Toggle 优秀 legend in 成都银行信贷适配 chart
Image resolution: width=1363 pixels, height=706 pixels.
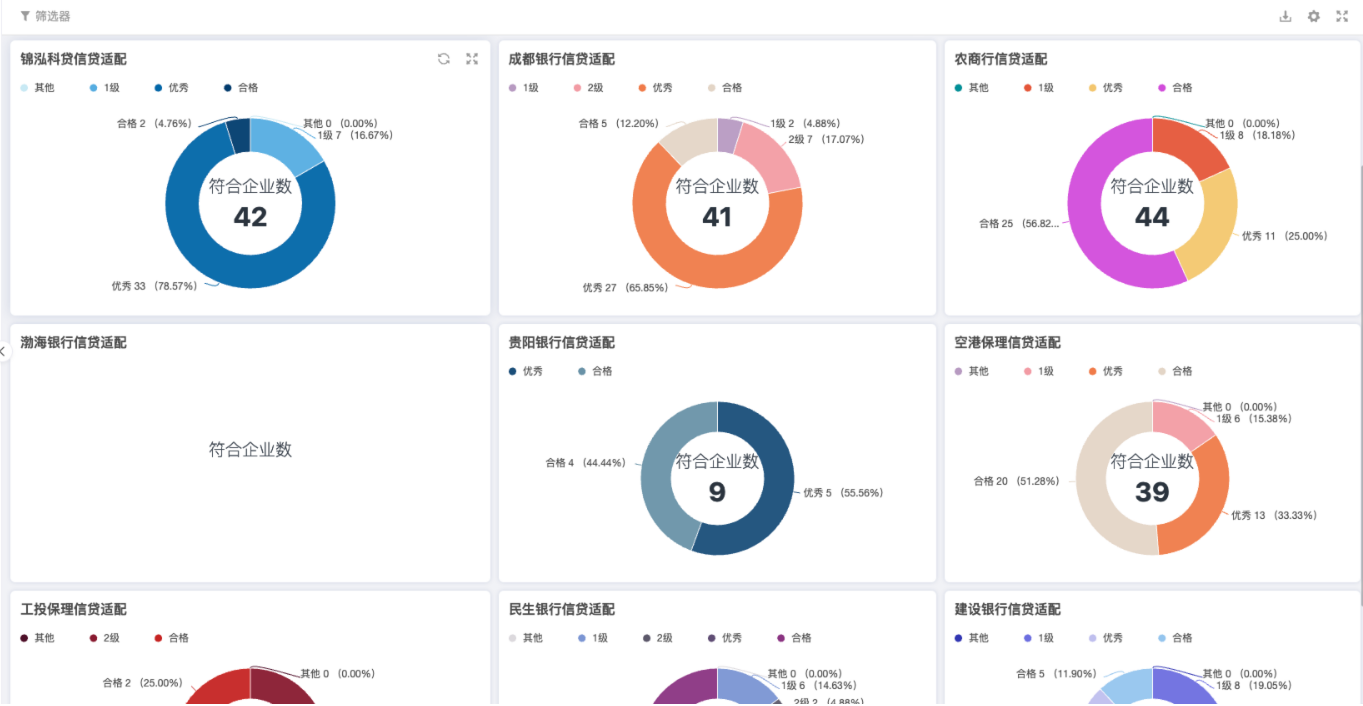coord(655,88)
